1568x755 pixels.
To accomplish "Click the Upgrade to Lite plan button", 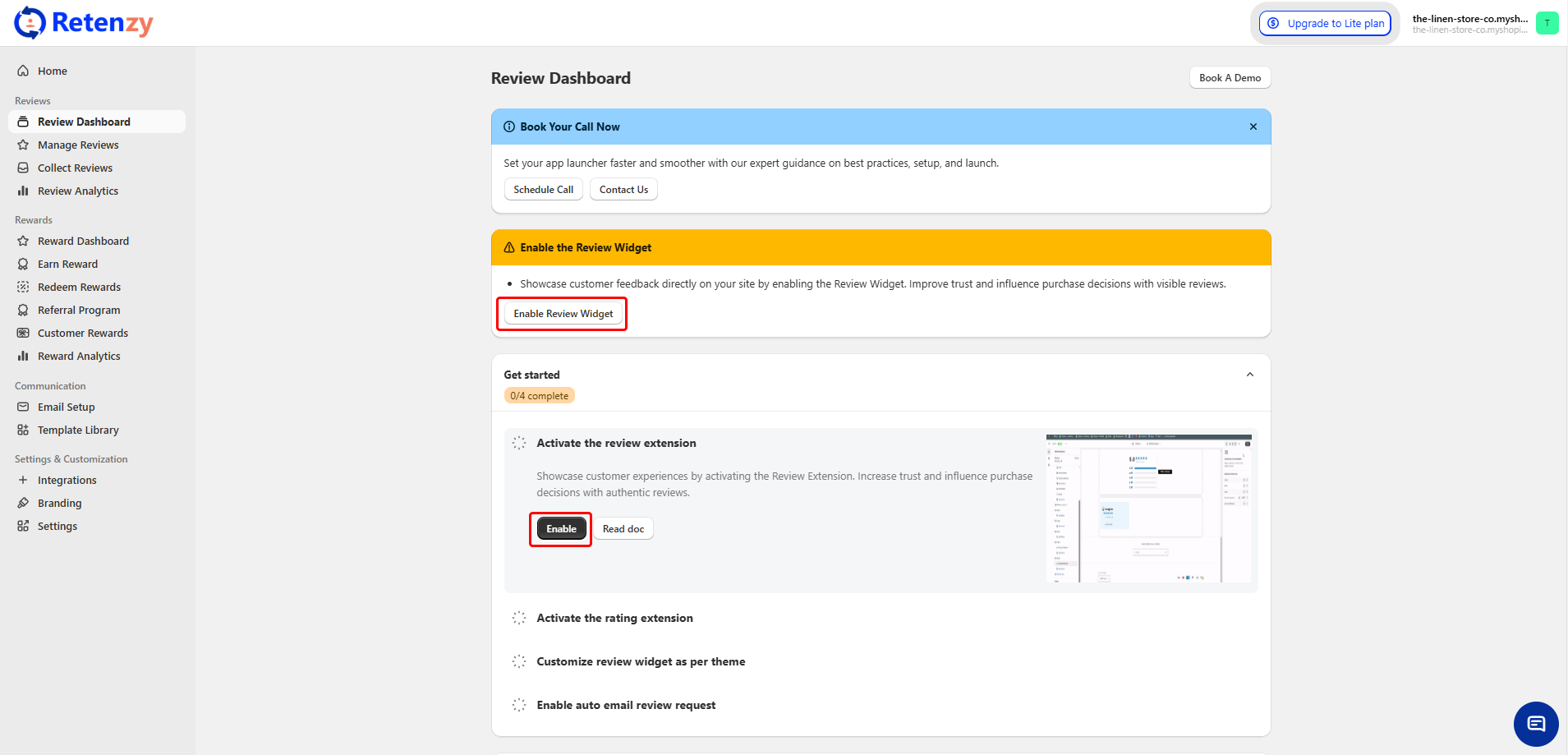I will point(1326,23).
